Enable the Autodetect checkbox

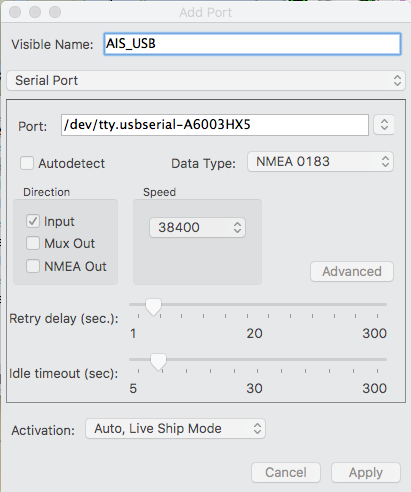(27, 163)
